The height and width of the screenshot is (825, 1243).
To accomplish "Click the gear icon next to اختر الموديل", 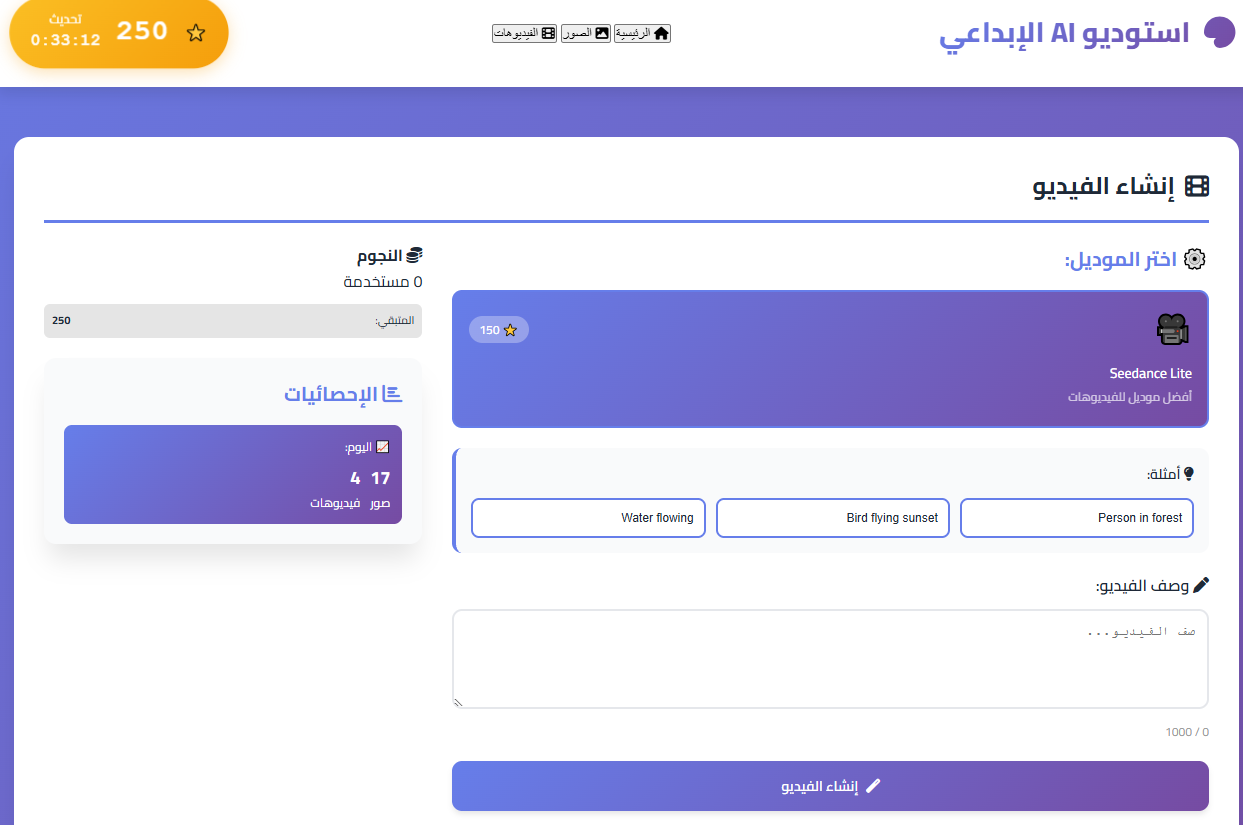I will point(1195,259).
